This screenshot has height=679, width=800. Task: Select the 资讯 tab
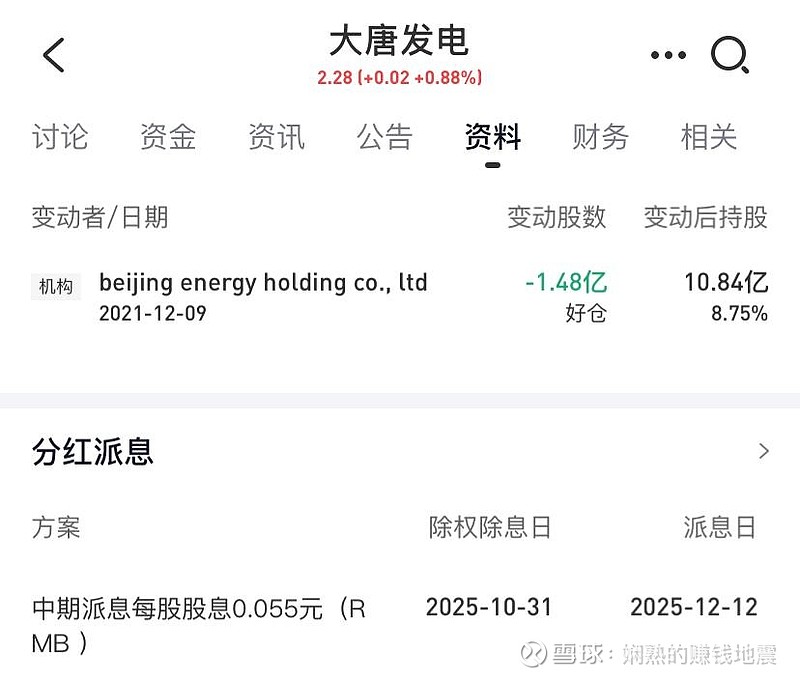click(x=277, y=138)
